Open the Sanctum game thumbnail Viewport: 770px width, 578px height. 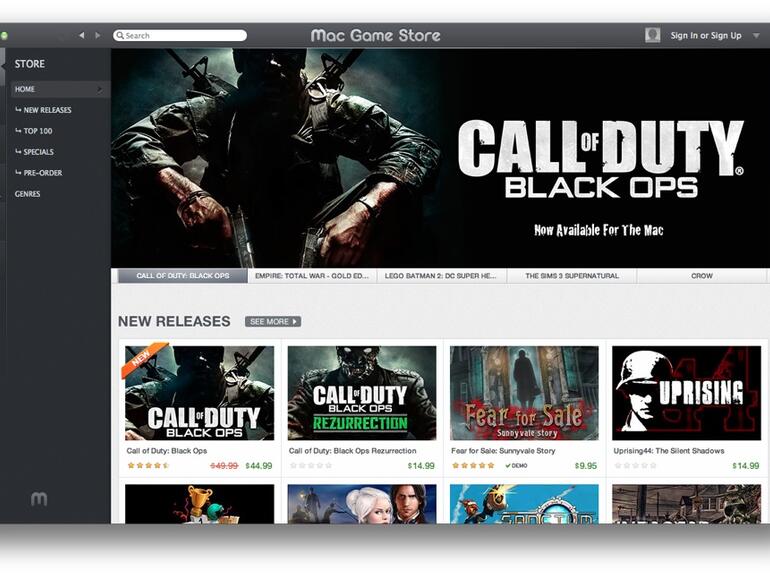[x=524, y=504]
